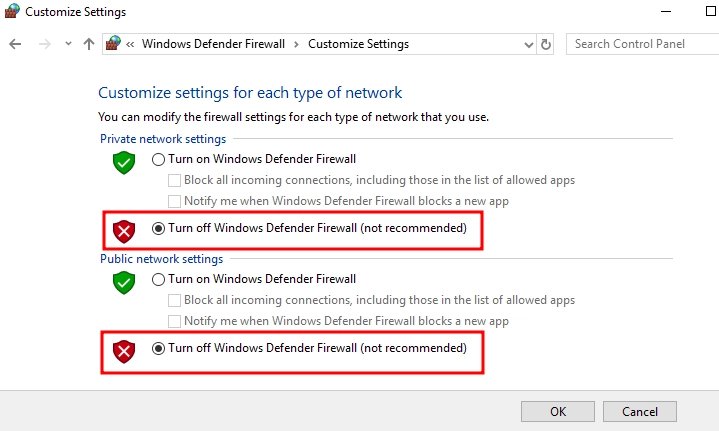Click the Refresh button beside address bar
The image size is (719, 431).
(x=546, y=44)
